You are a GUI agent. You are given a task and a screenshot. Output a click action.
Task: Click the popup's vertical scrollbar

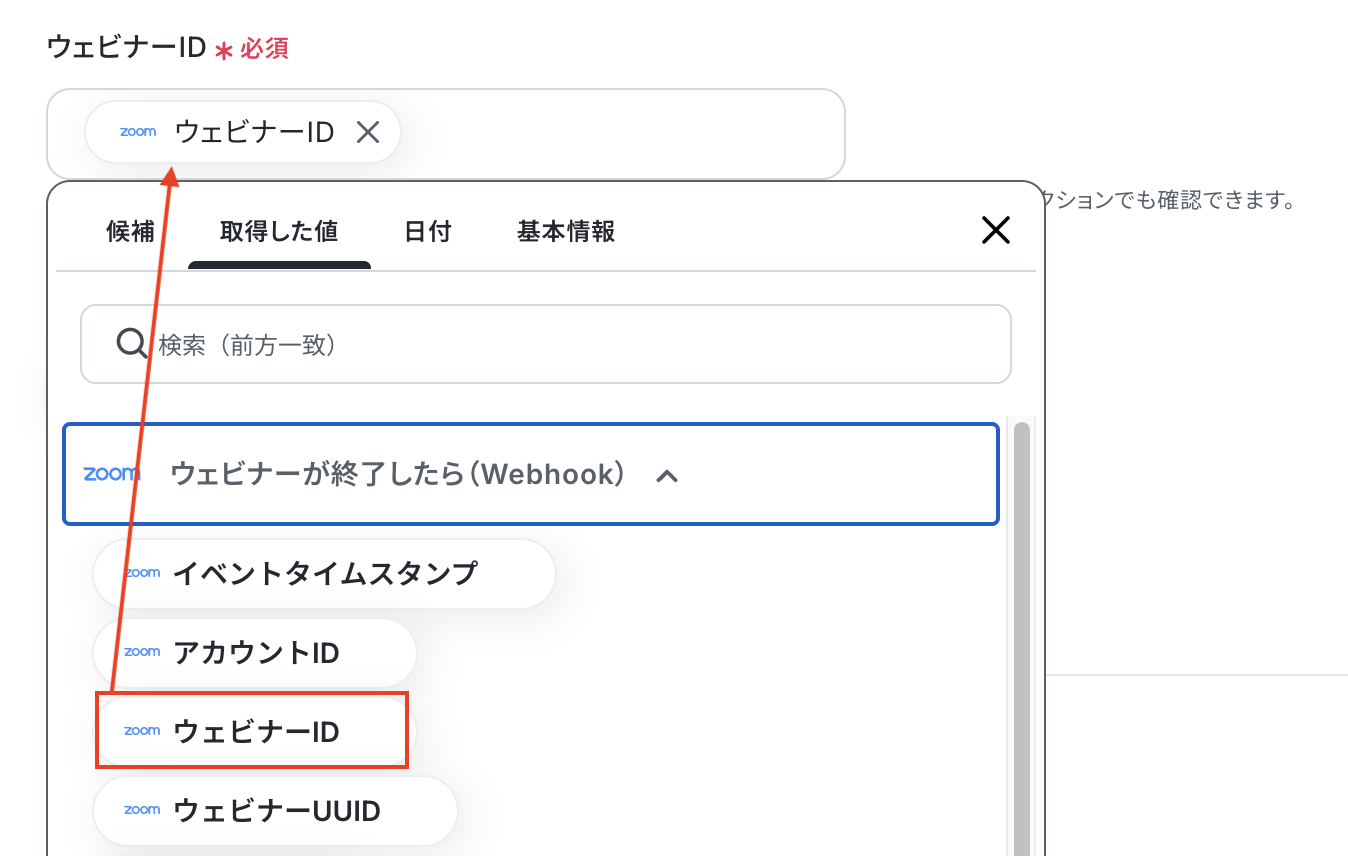pos(1021,638)
